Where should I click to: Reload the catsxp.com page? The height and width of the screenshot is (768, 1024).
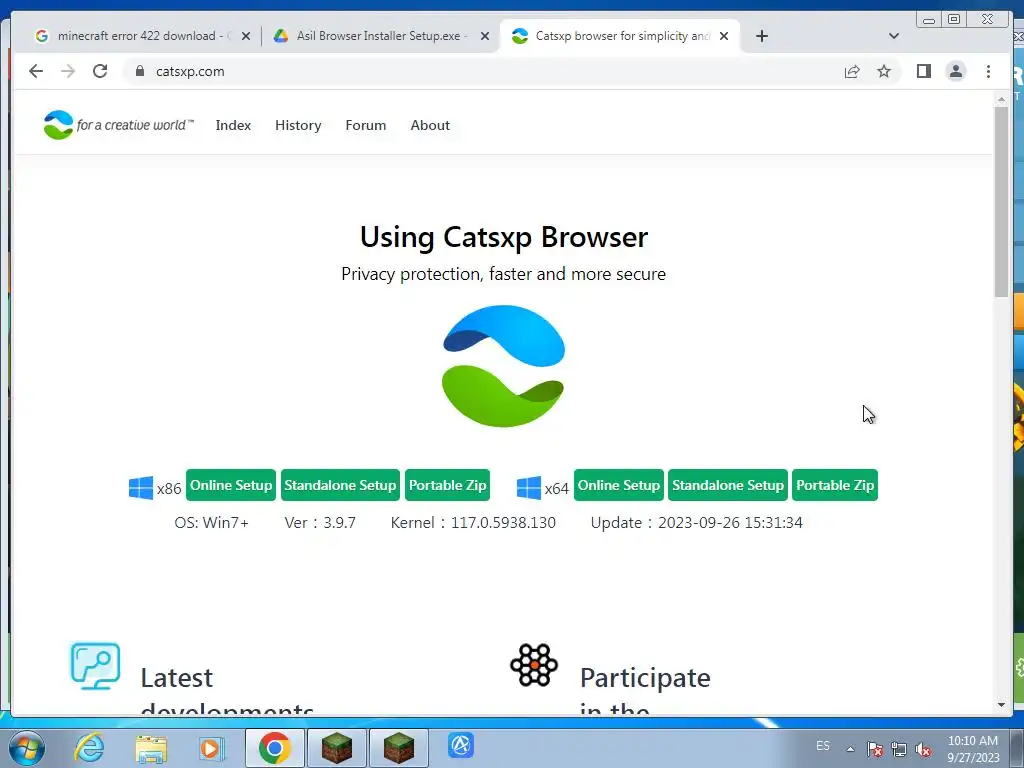(x=100, y=71)
